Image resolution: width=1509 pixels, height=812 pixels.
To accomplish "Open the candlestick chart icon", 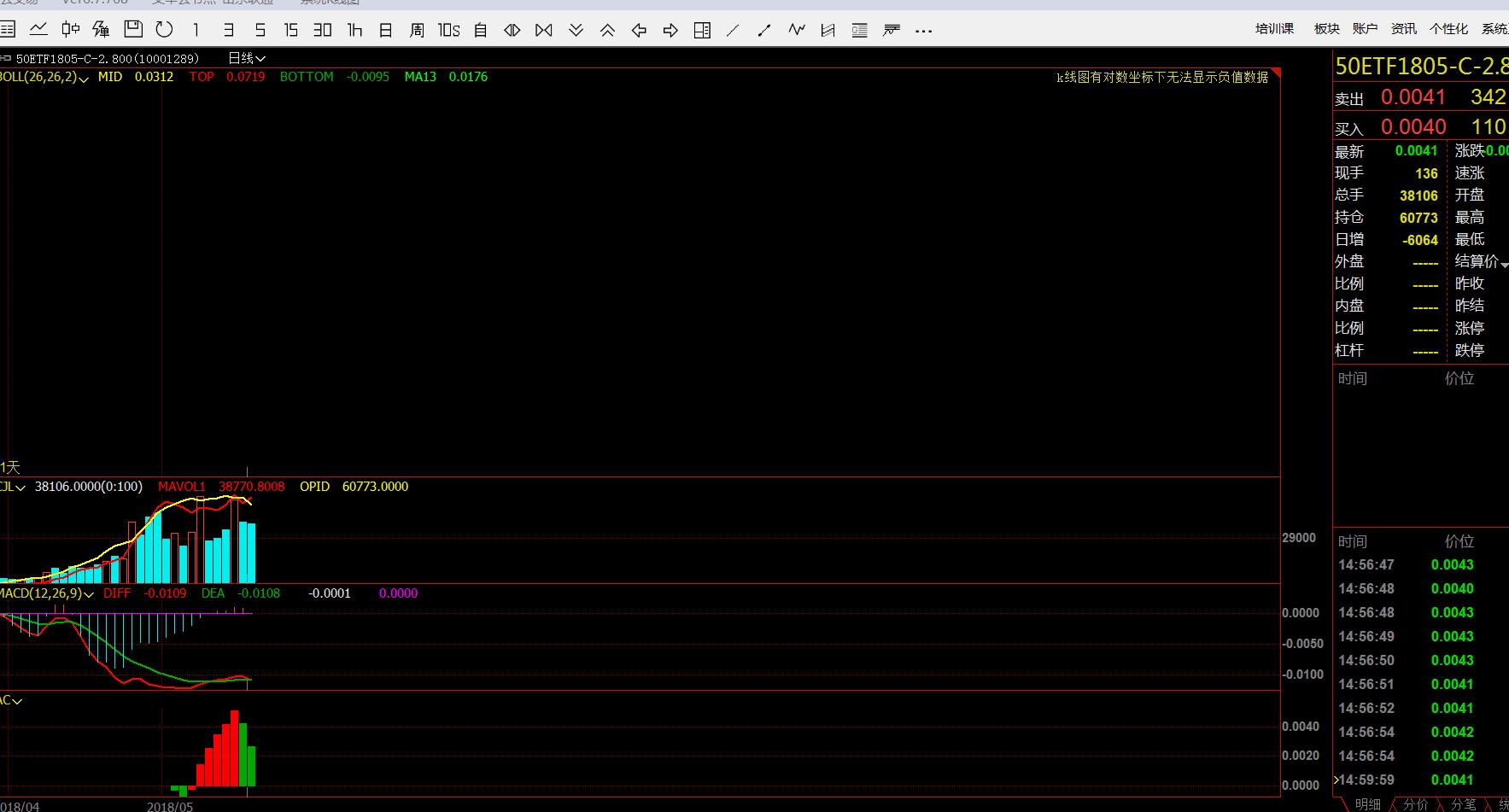I will pos(70,30).
